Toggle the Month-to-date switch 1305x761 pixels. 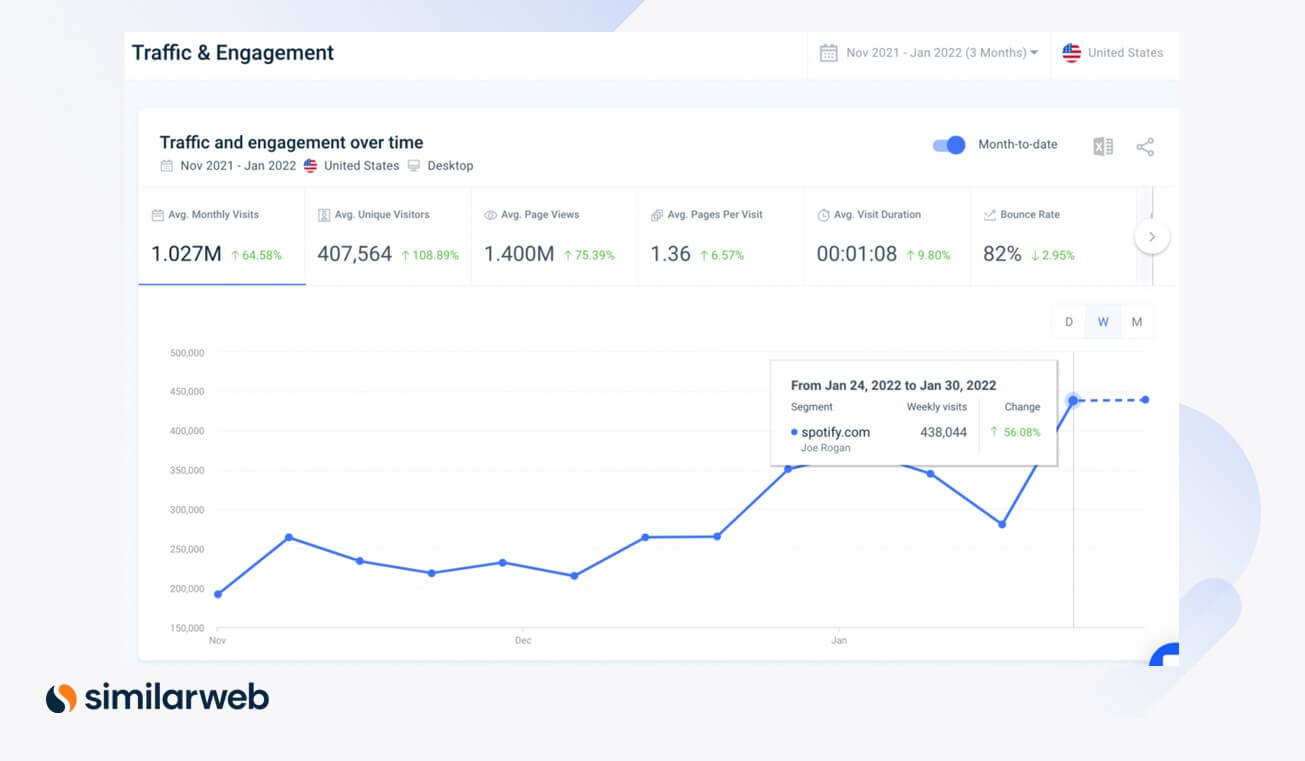(x=949, y=145)
